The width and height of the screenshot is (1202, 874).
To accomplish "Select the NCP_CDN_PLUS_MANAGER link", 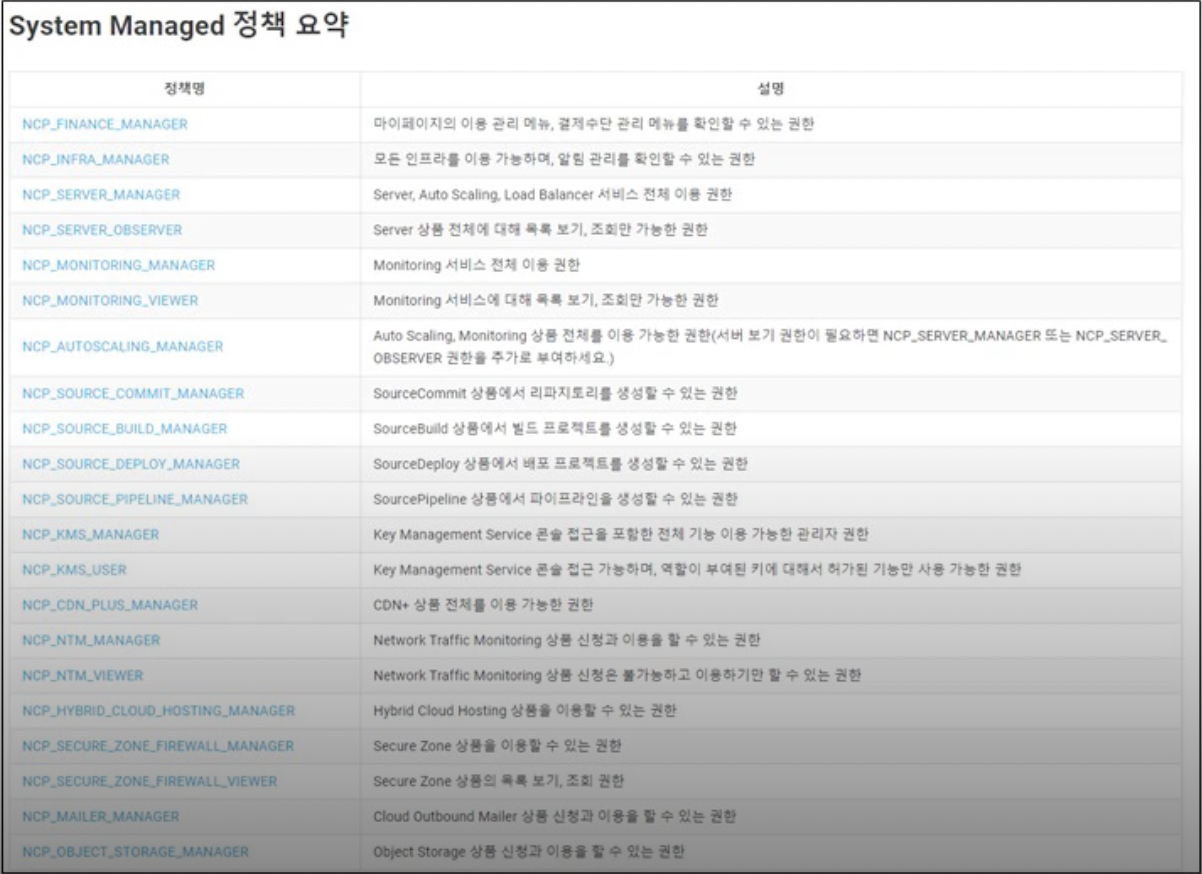I will coord(110,605).
